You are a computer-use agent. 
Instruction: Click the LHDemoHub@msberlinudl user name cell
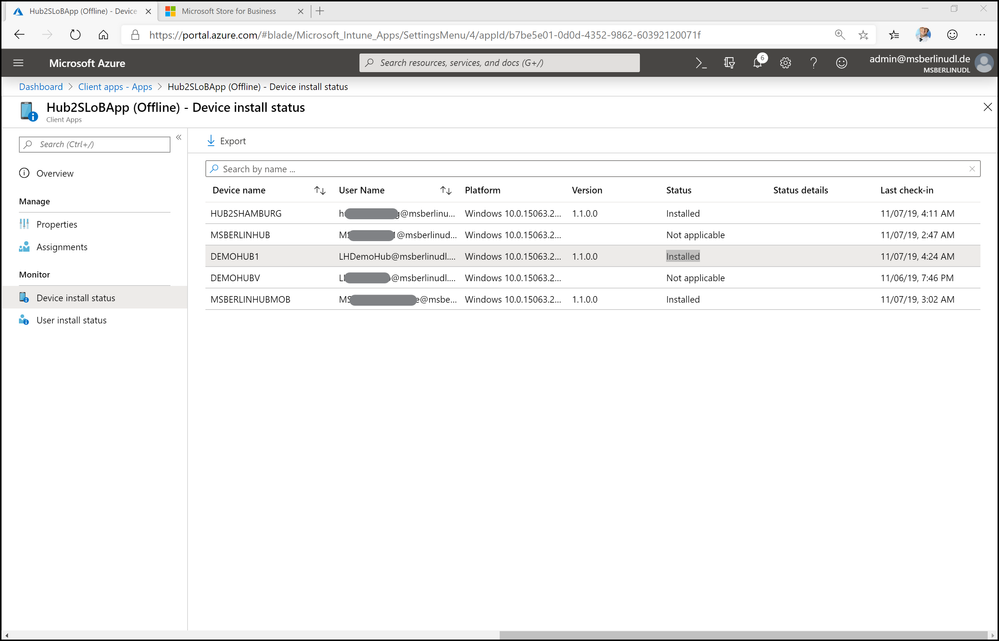pos(398,257)
